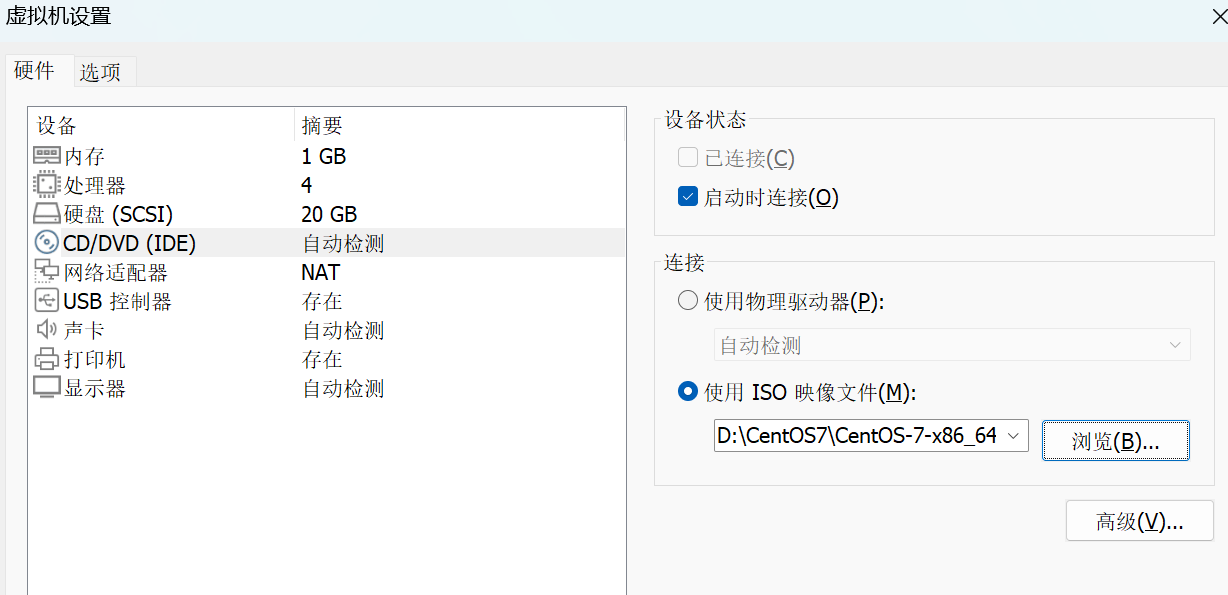The image size is (1228, 595).
Task: Uncheck 启动时连接 (Connect at power on)
Action: point(688,197)
